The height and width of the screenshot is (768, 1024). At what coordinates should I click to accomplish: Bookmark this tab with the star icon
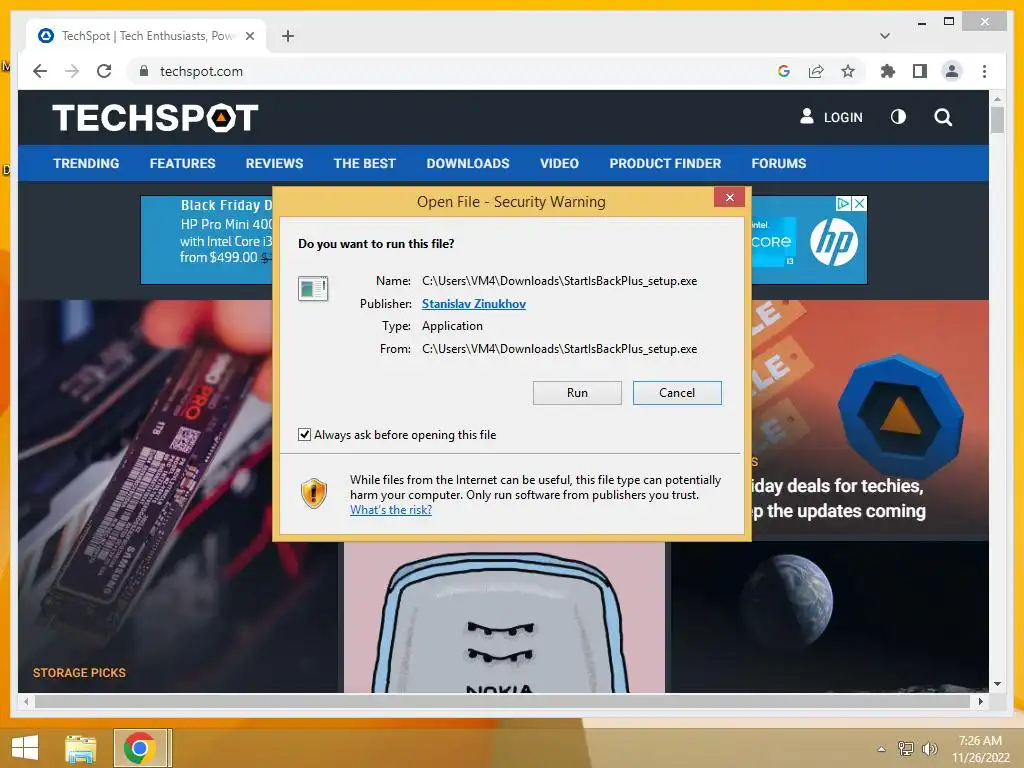point(848,71)
